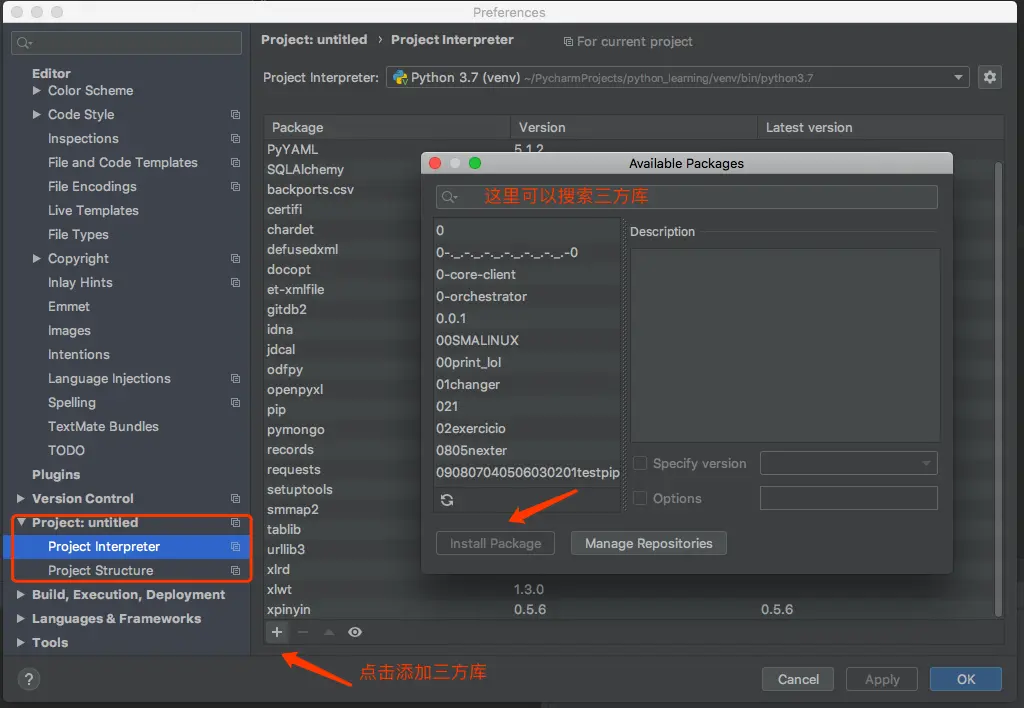Click project-level icon beside Inspections
1024x708 pixels.
(x=235, y=138)
